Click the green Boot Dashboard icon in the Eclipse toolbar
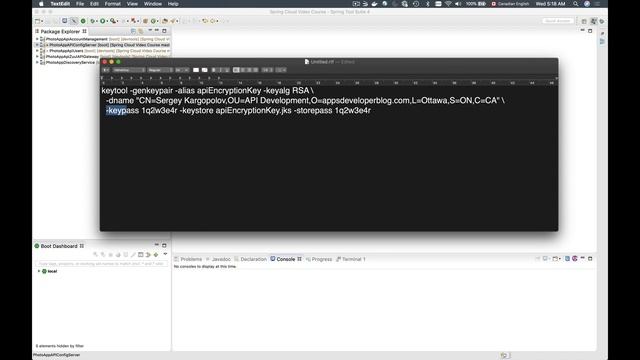This screenshot has height=360, width=640. point(83,21)
